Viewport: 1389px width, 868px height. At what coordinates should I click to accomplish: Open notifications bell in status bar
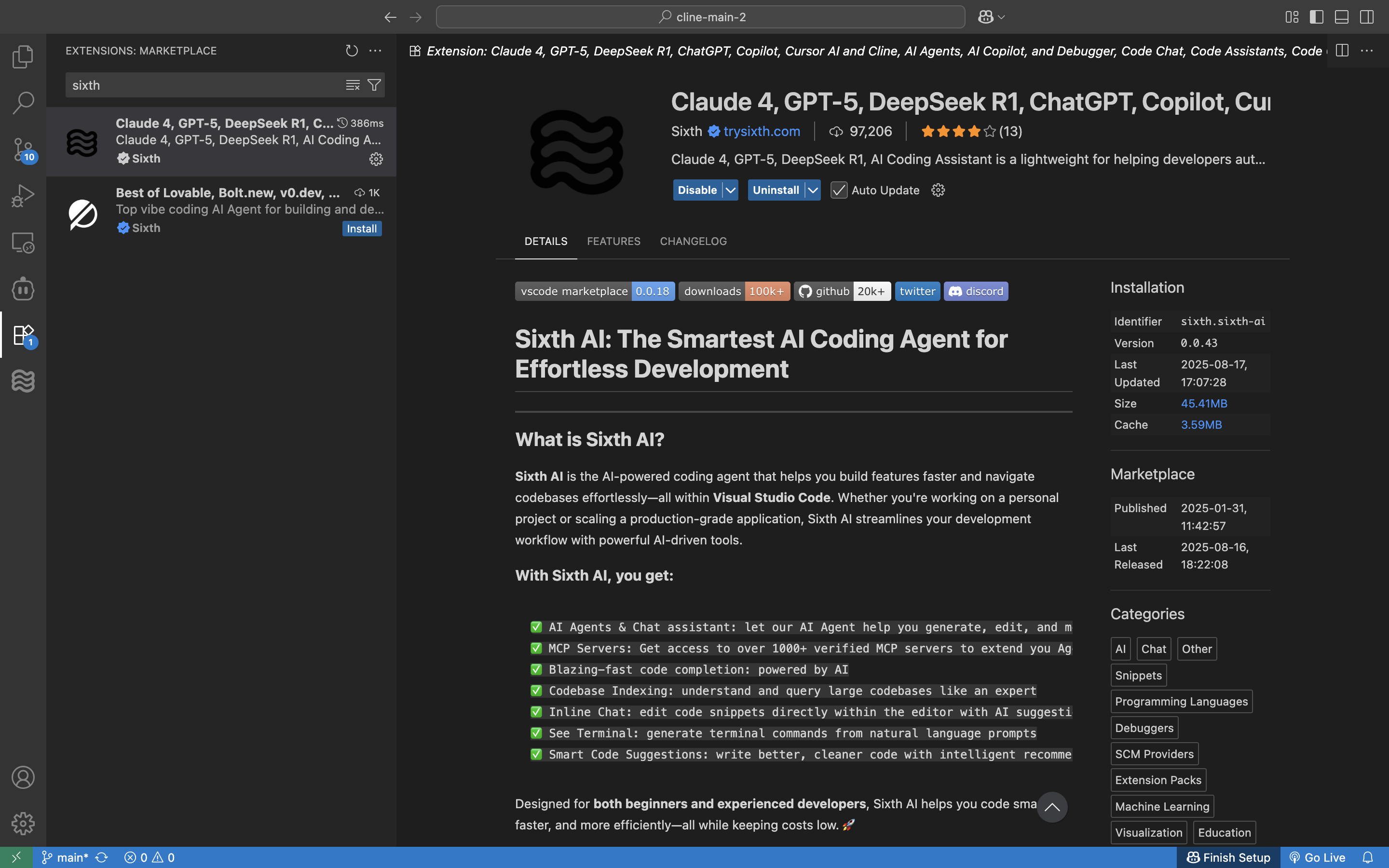(x=1368, y=857)
